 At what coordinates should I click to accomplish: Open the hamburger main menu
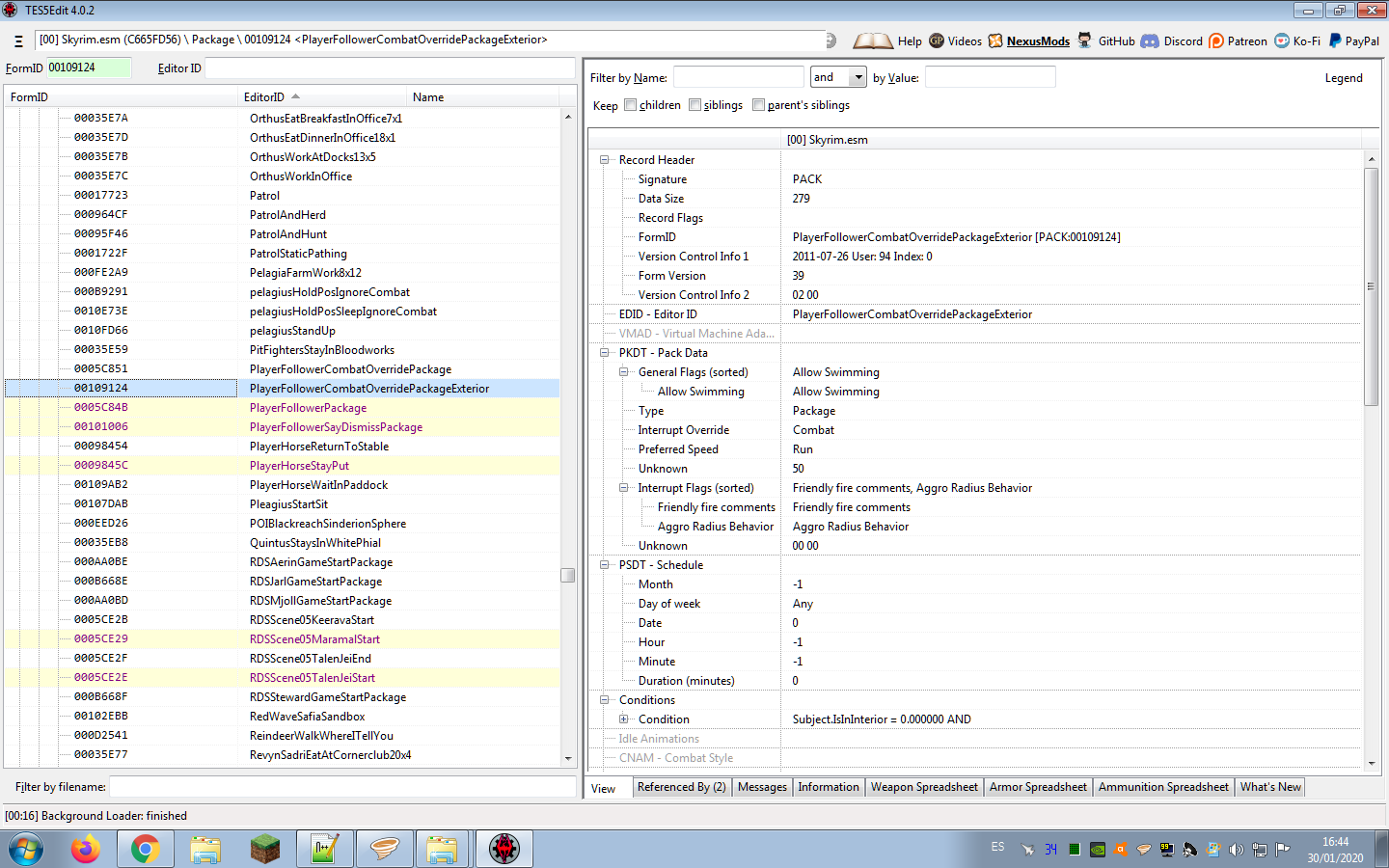(18, 41)
